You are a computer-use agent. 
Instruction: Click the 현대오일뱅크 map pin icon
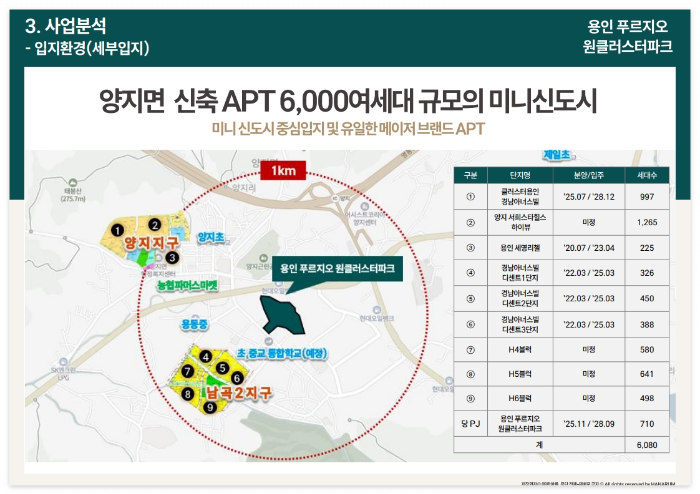377,310
